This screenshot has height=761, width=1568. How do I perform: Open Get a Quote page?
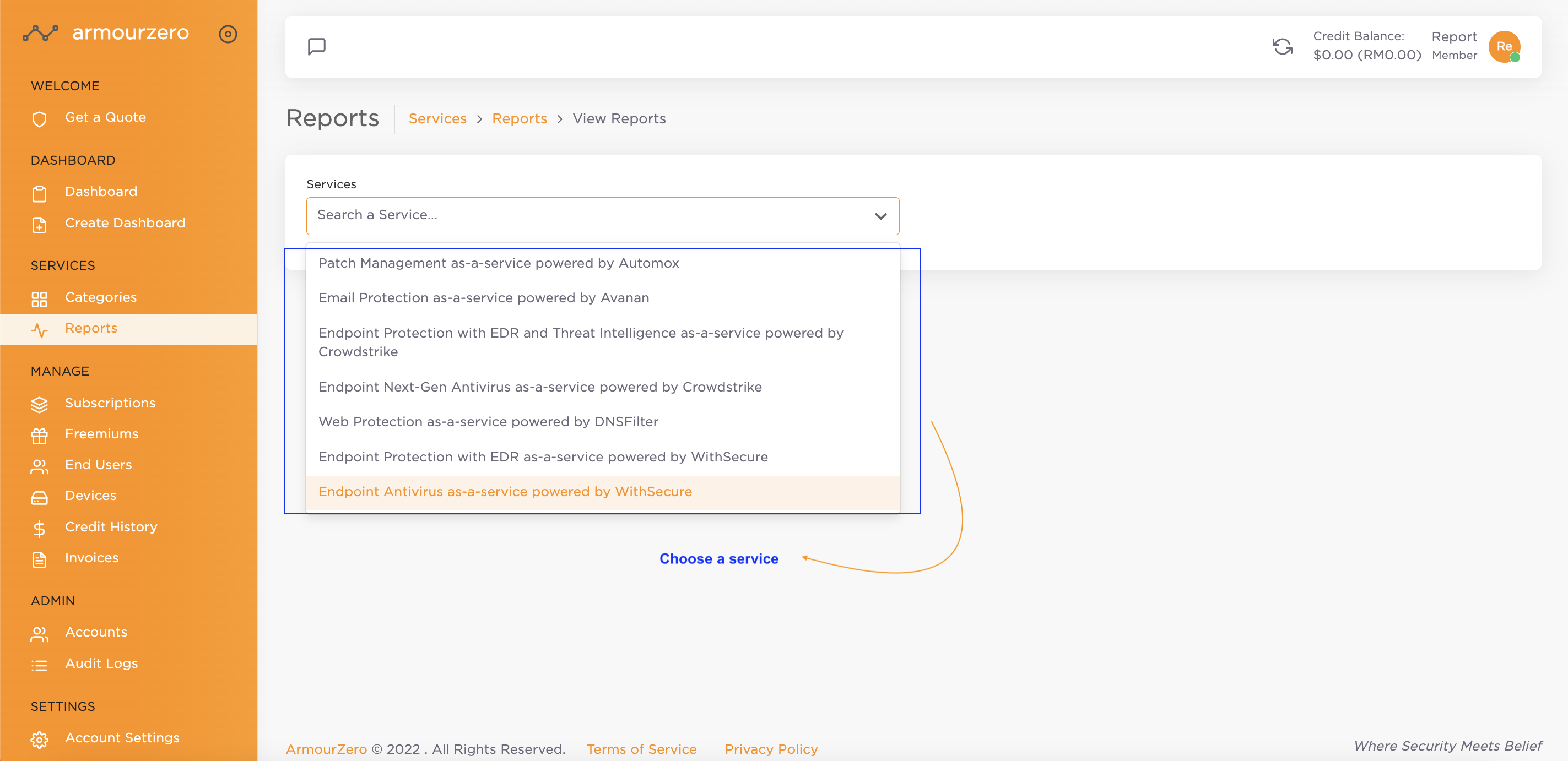(105, 117)
